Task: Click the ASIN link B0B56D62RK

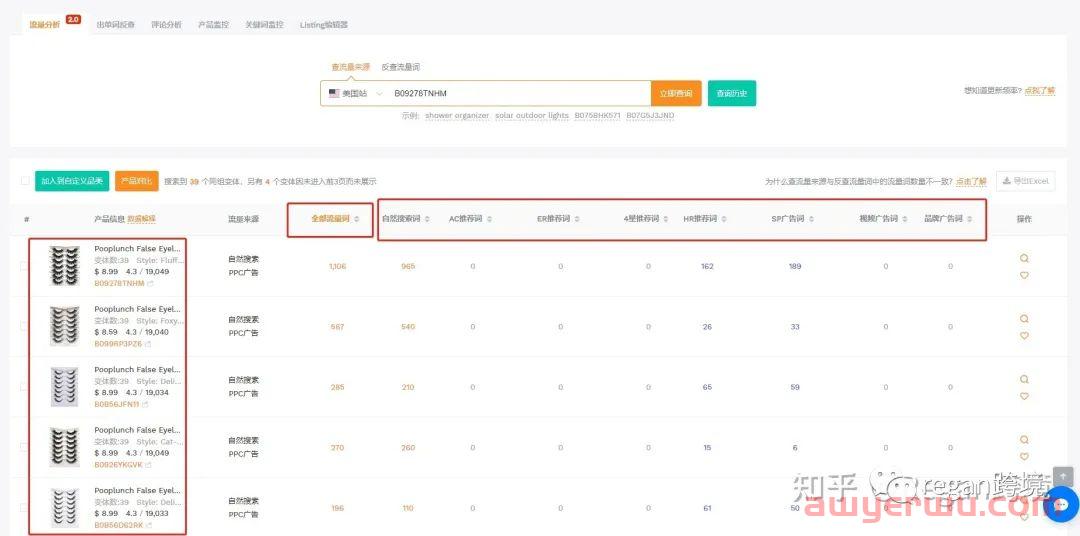Action: pyautogui.click(x=119, y=525)
